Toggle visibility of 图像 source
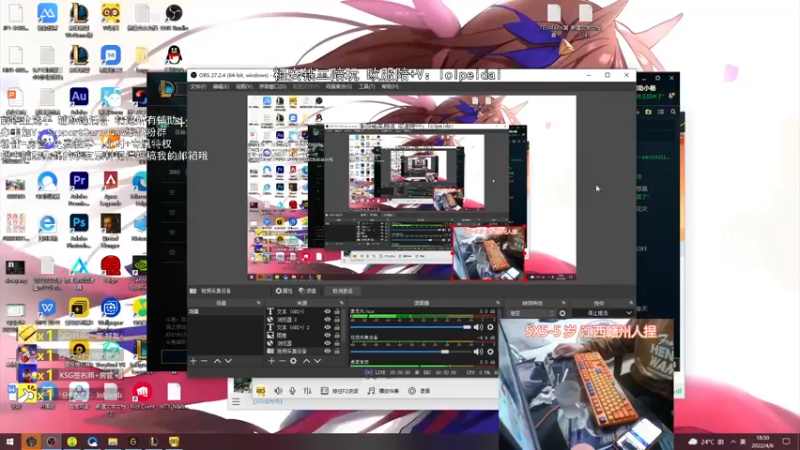The height and width of the screenshot is (450, 800). coord(328,335)
